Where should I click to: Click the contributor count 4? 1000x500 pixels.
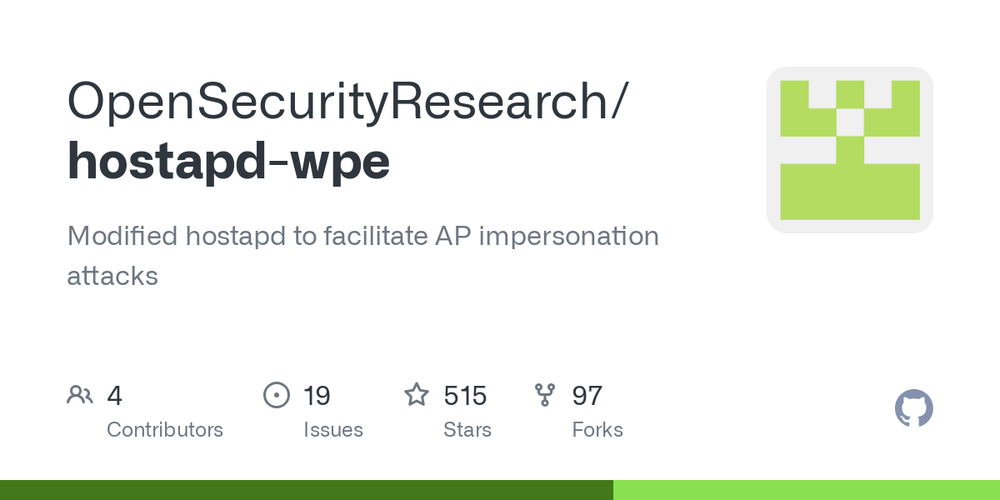114,395
